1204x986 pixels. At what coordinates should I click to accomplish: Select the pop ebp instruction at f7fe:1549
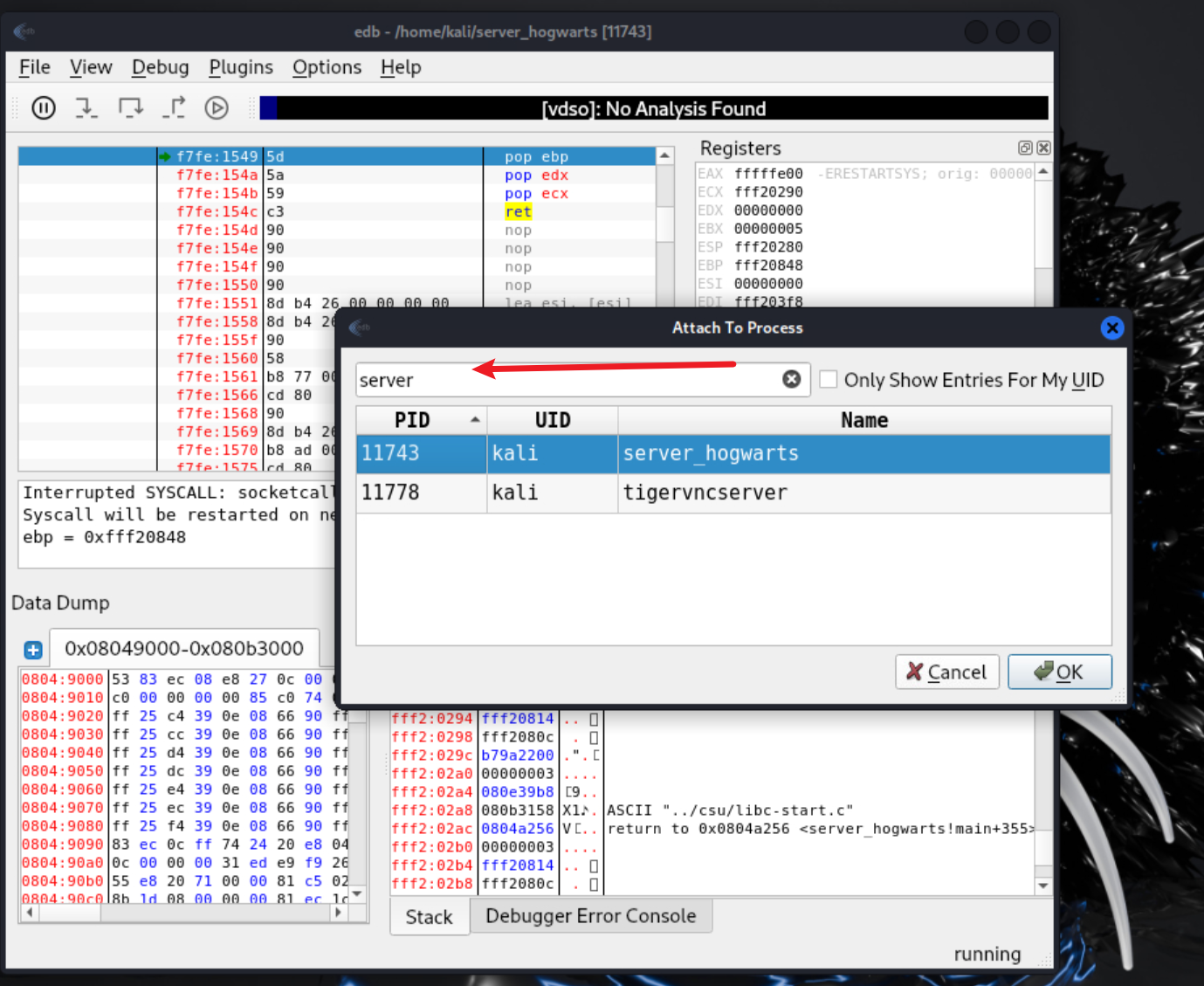tap(337, 156)
